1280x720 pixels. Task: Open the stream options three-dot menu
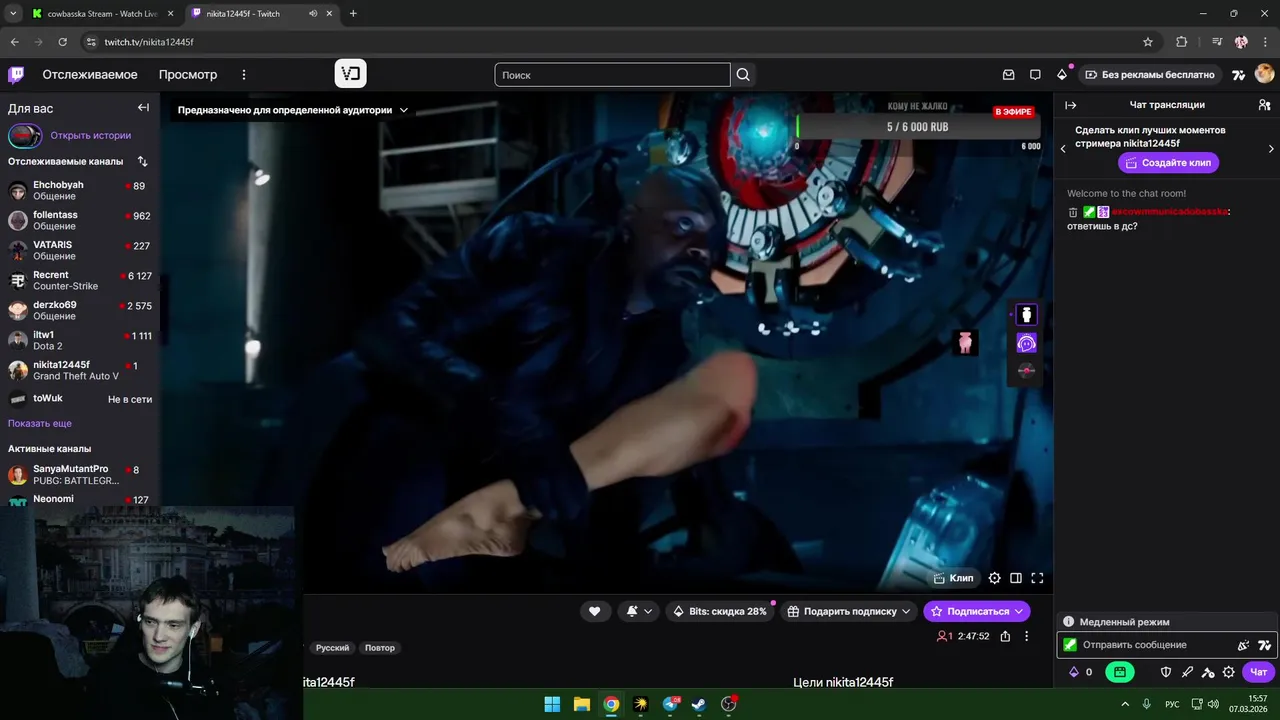1026,636
